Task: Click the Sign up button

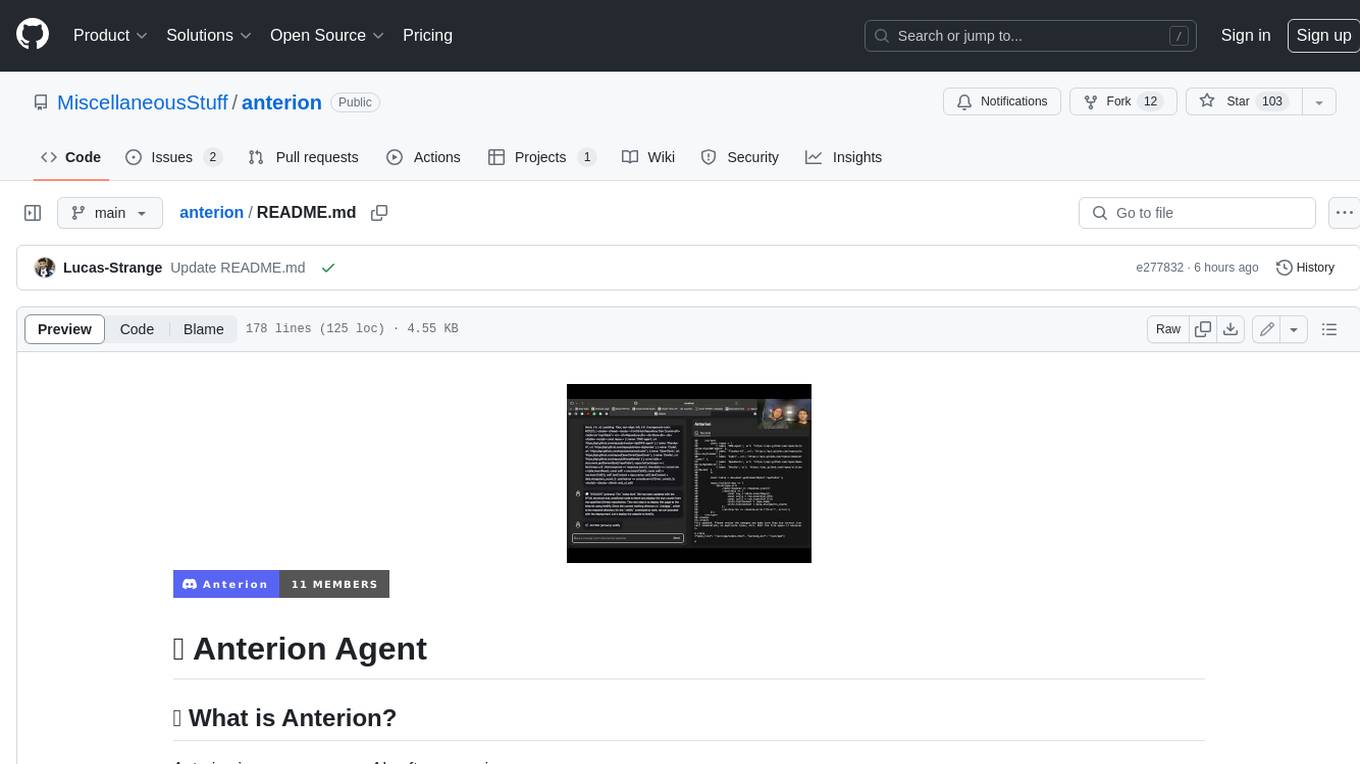Action: 1323,35
